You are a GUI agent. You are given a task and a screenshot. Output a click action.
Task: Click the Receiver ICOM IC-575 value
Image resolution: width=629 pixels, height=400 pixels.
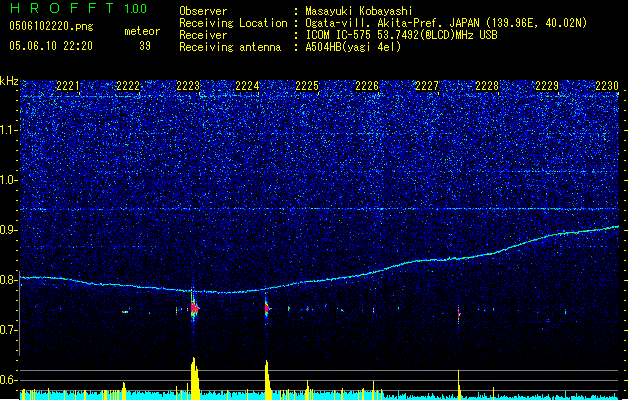(402, 35)
